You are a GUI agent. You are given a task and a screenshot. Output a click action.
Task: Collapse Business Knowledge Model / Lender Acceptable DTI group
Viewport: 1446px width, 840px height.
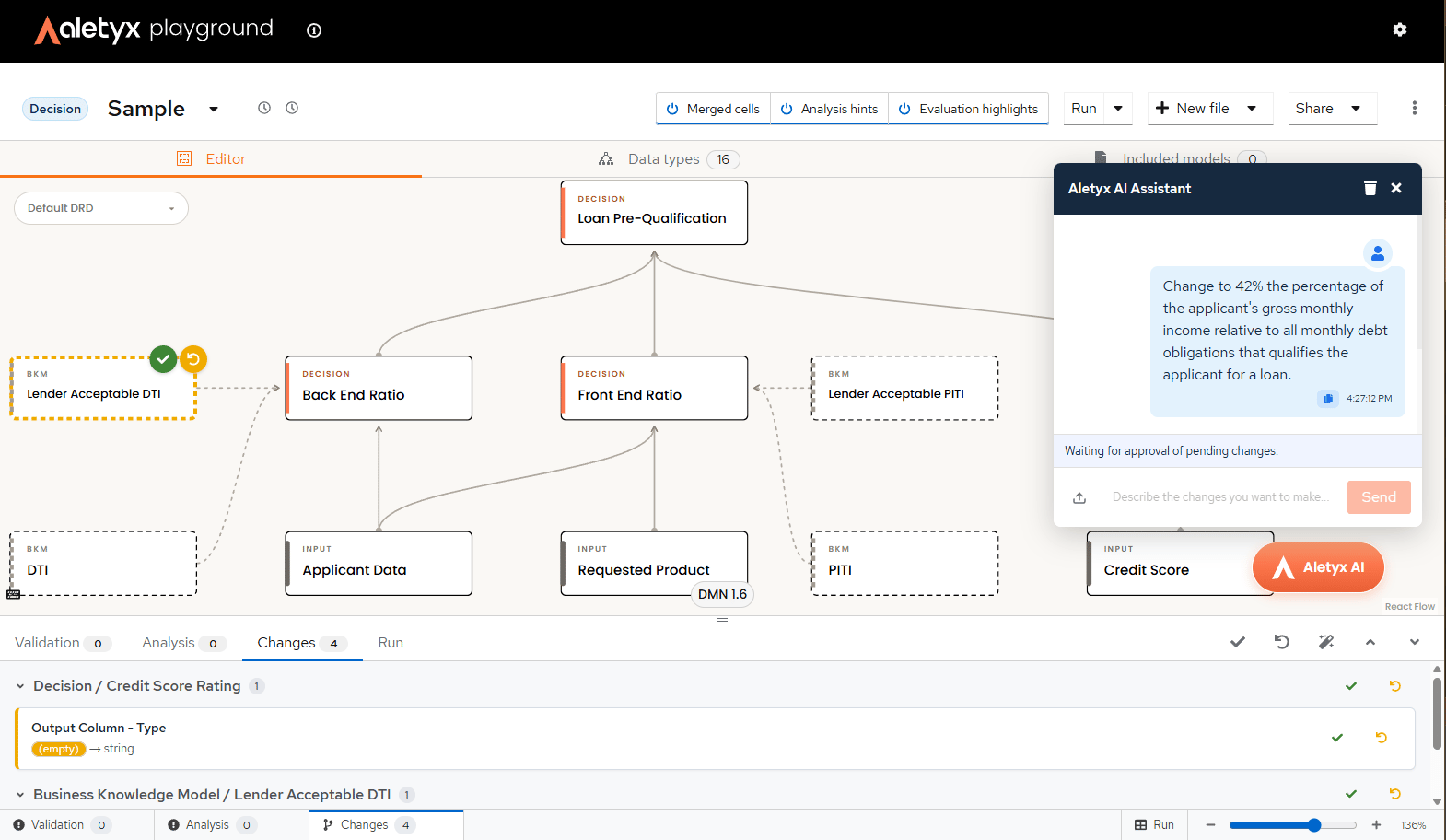click(20, 794)
